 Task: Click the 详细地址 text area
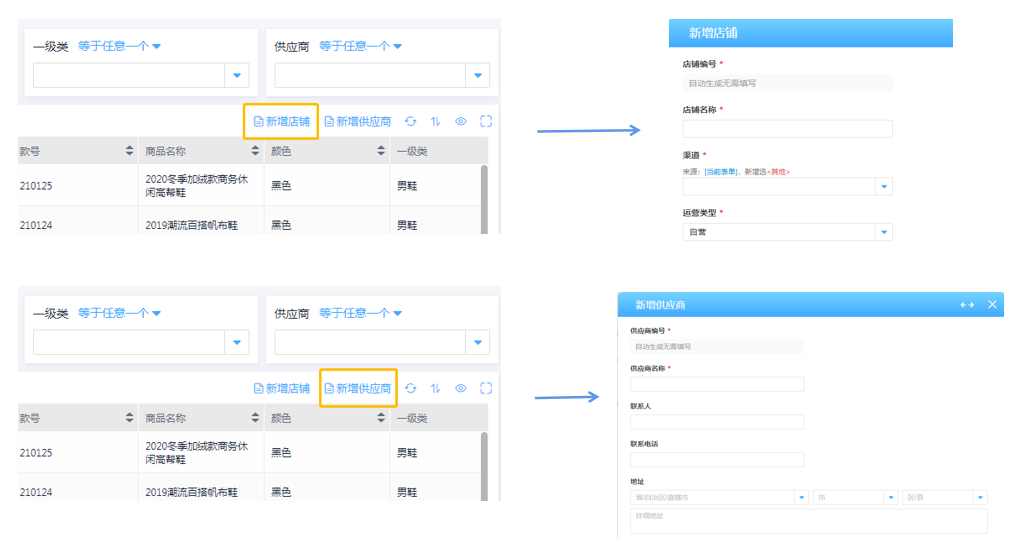click(x=808, y=521)
